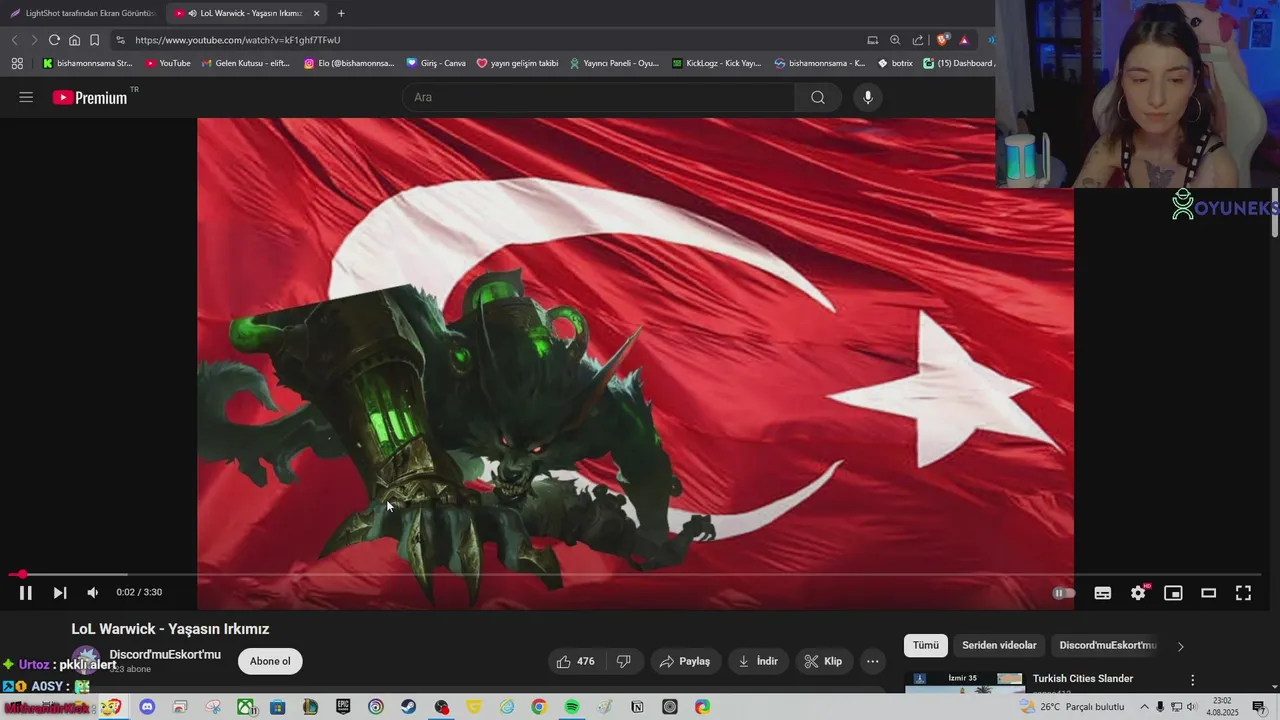The width and height of the screenshot is (1280, 720).
Task: Toggle the autoplay switch
Action: 1064,593
